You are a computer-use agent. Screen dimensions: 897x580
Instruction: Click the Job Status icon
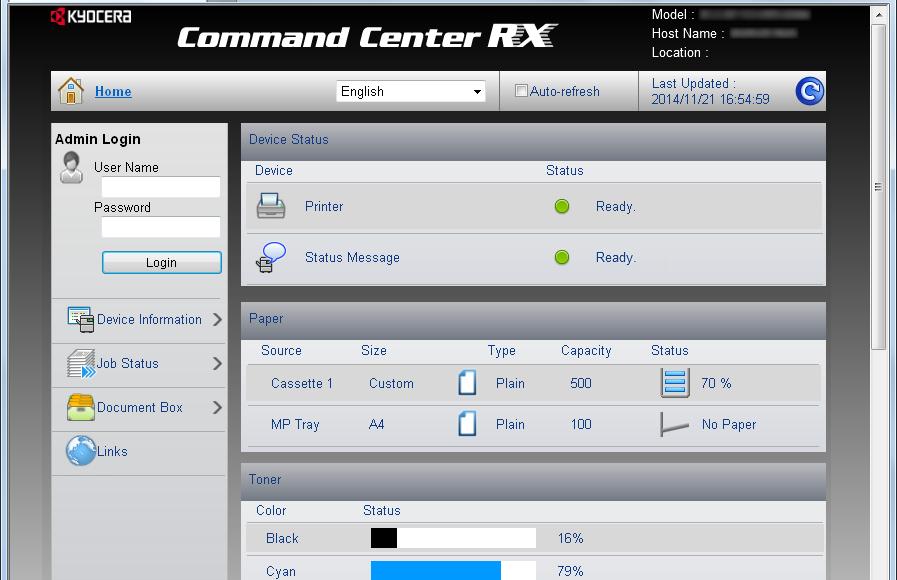(x=81, y=364)
